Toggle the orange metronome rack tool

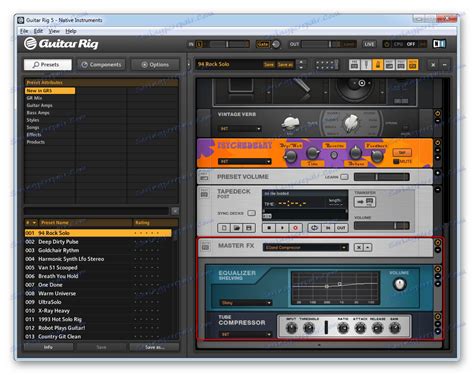(378, 65)
